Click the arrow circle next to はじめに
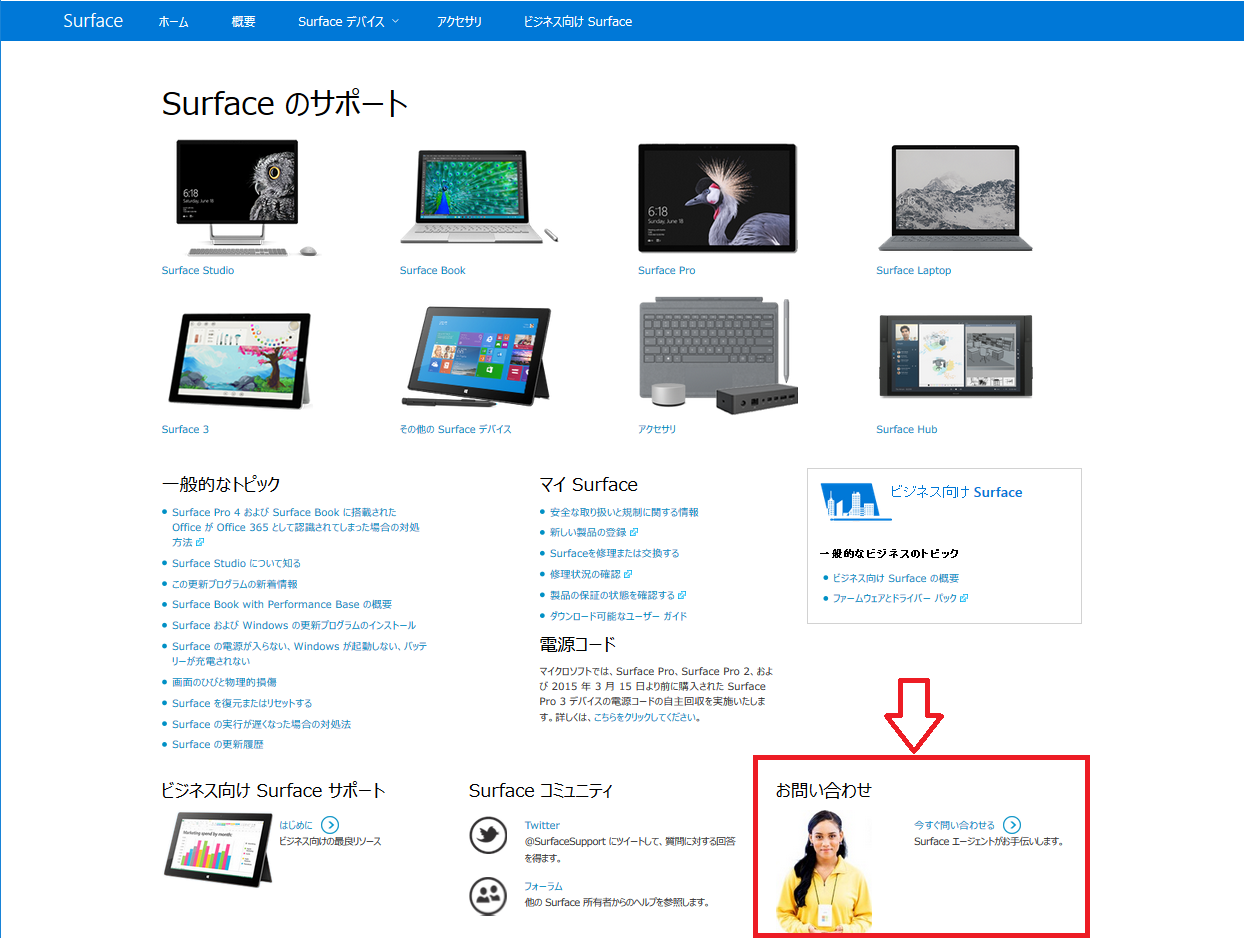 pyautogui.click(x=330, y=825)
